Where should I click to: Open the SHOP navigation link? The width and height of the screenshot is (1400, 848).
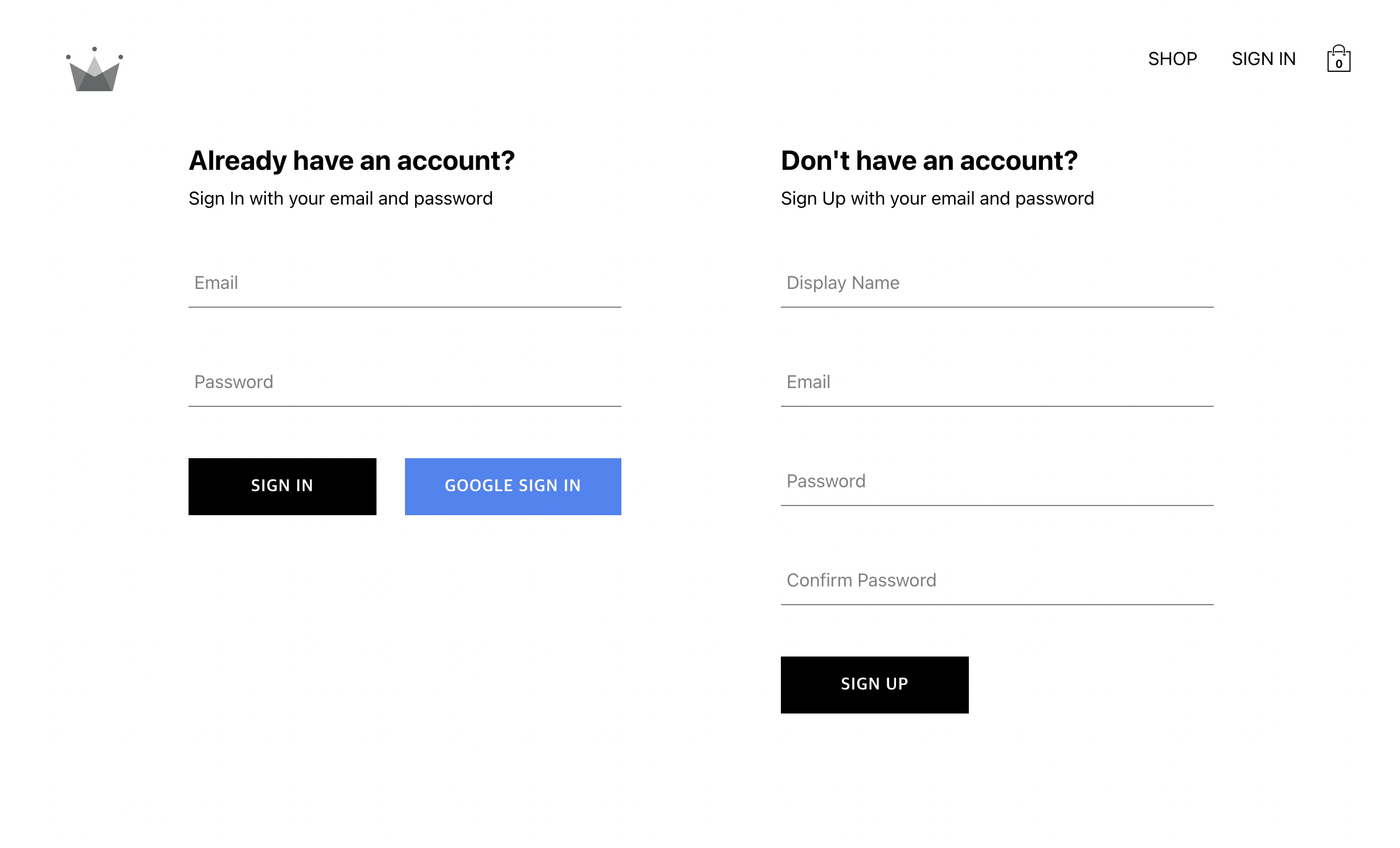pos(1172,59)
